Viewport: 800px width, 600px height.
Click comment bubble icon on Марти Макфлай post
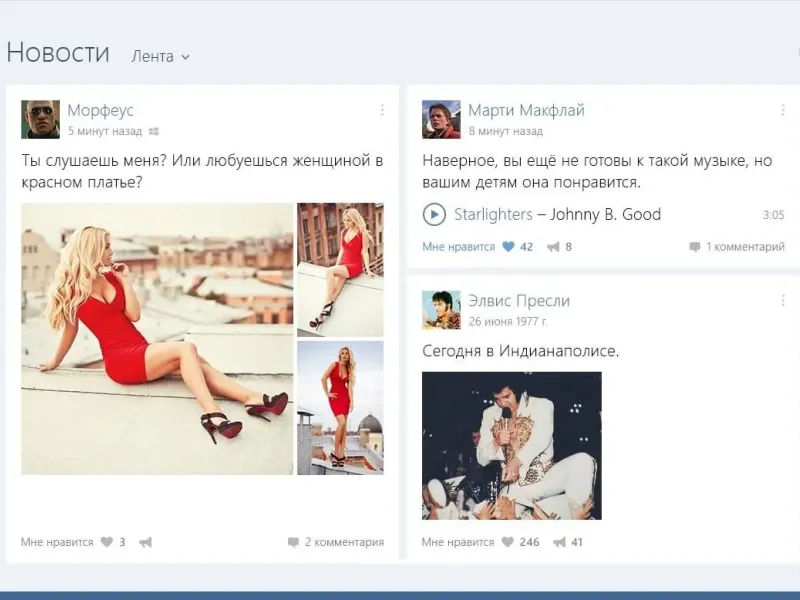(x=694, y=247)
